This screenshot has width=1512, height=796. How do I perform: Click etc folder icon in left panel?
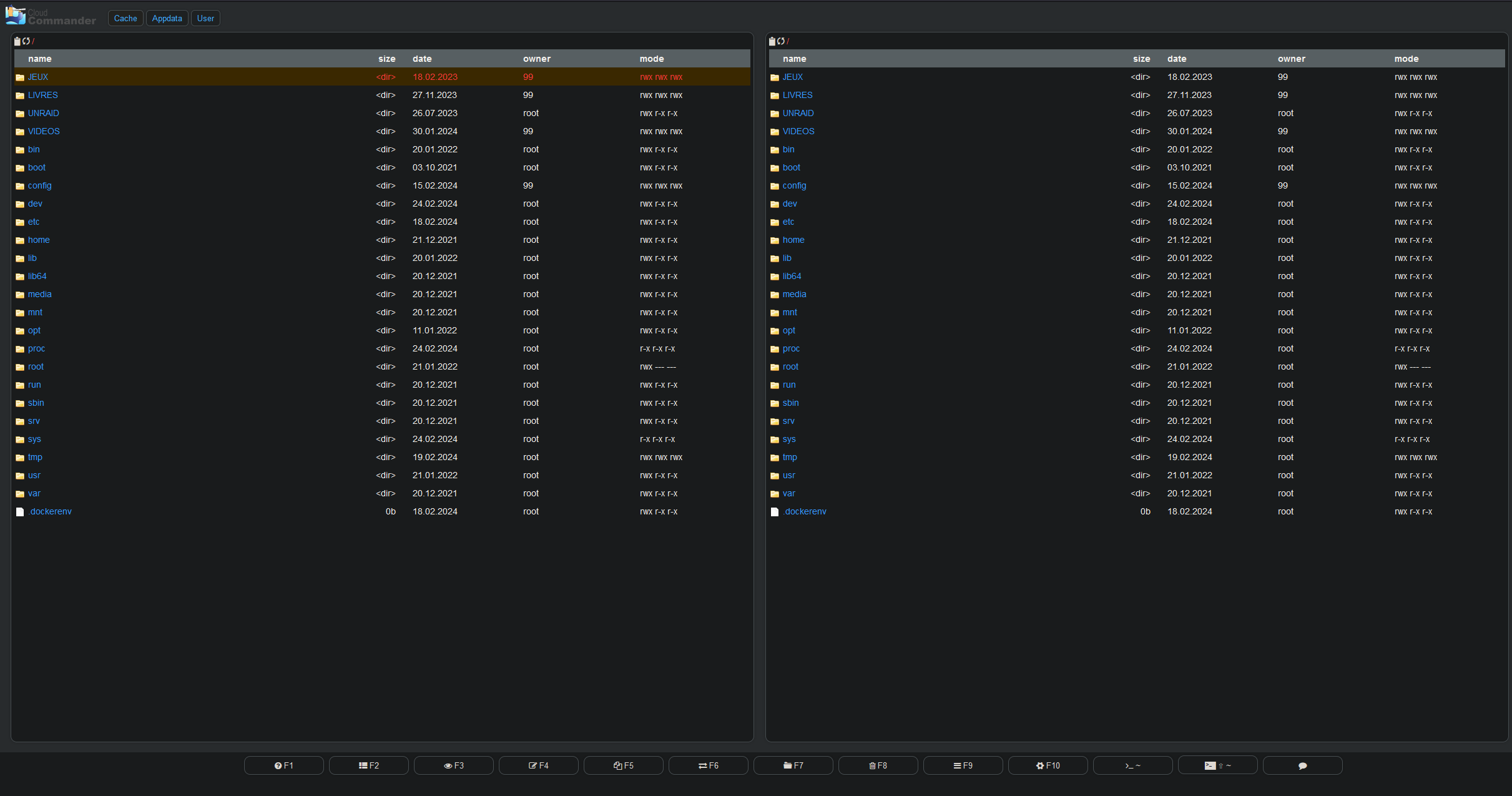coord(20,222)
